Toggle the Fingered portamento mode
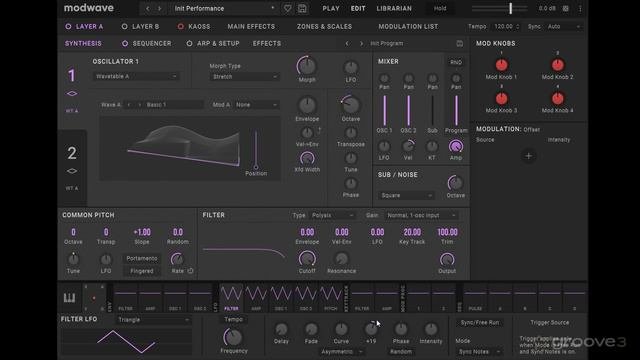This screenshot has width=640, height=360. (x=142, y=271)
